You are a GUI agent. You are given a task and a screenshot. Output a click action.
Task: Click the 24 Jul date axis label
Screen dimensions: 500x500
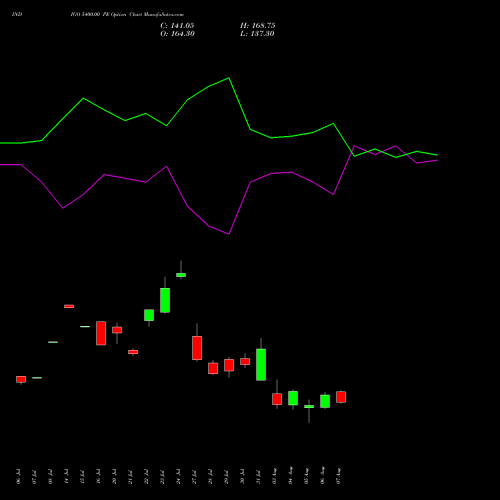(178, 476)
